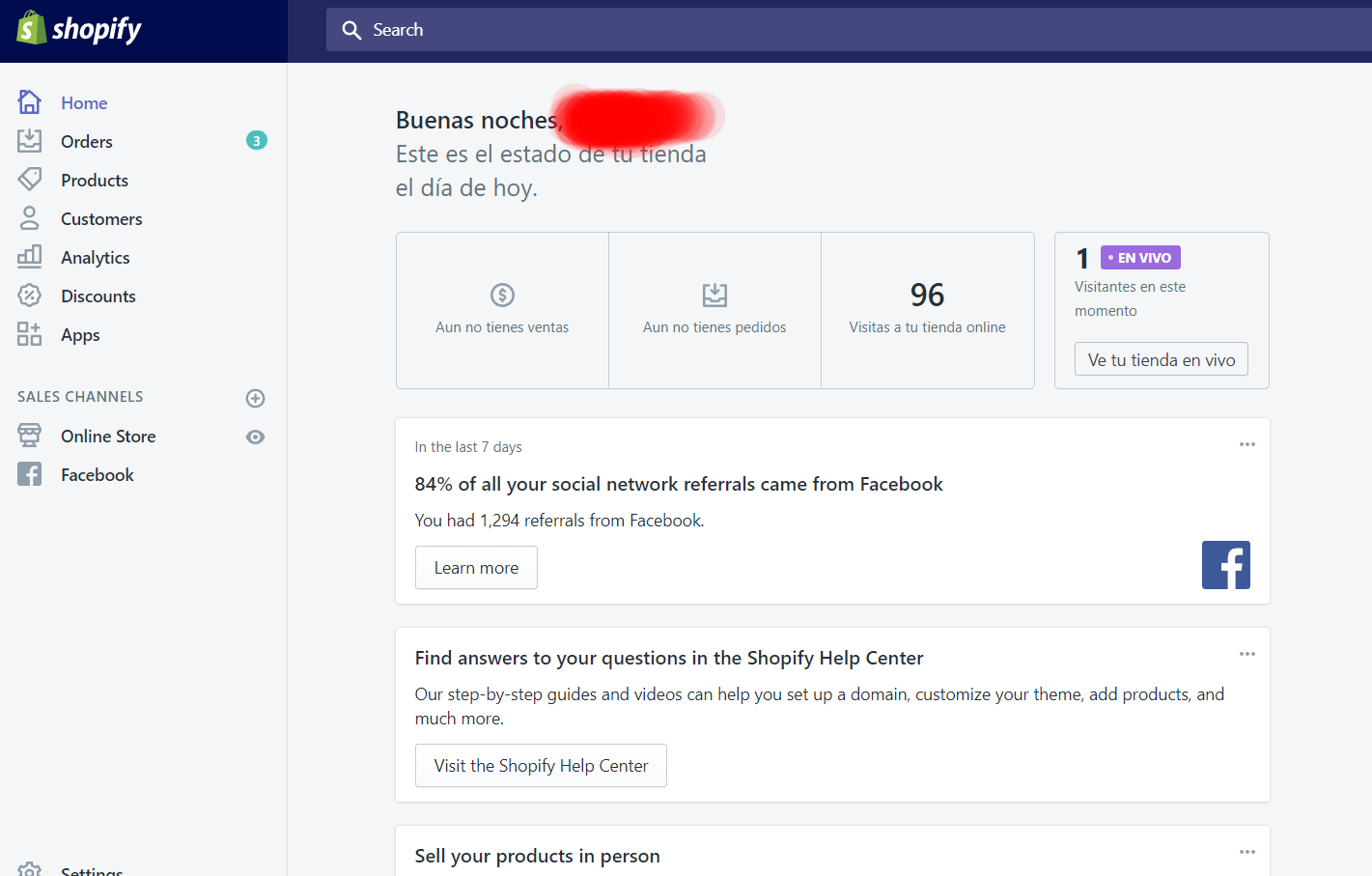This screenshot has width=1372, height=876.
Task: Click the Products tag icon
Action: click(30, 180)
